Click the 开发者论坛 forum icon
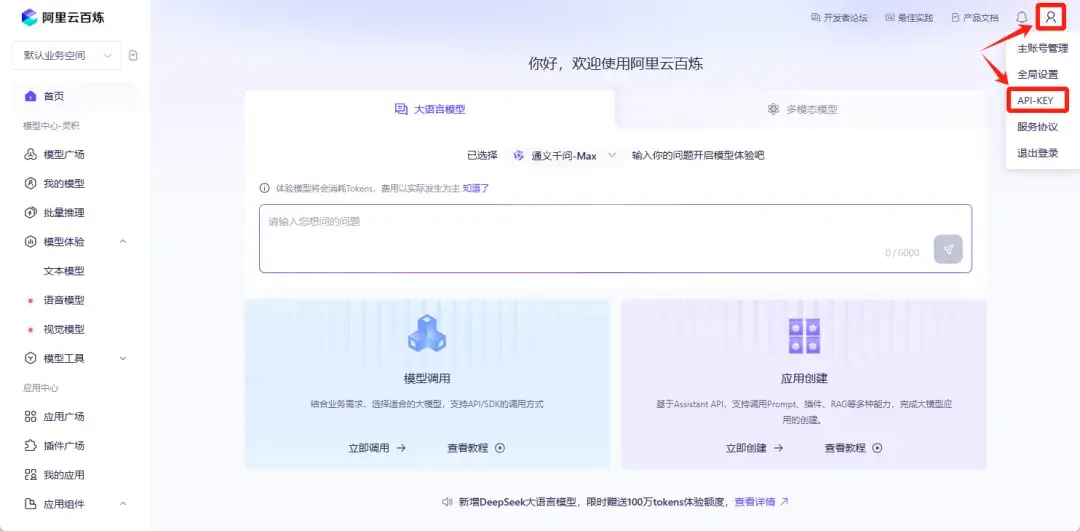 (x=816, y=18)
